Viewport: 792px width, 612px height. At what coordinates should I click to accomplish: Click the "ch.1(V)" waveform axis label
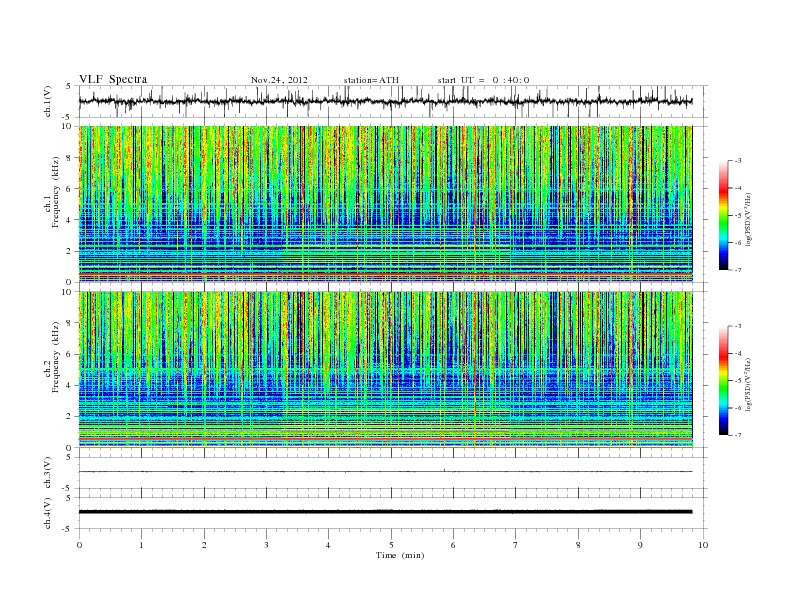click(48, 101)
